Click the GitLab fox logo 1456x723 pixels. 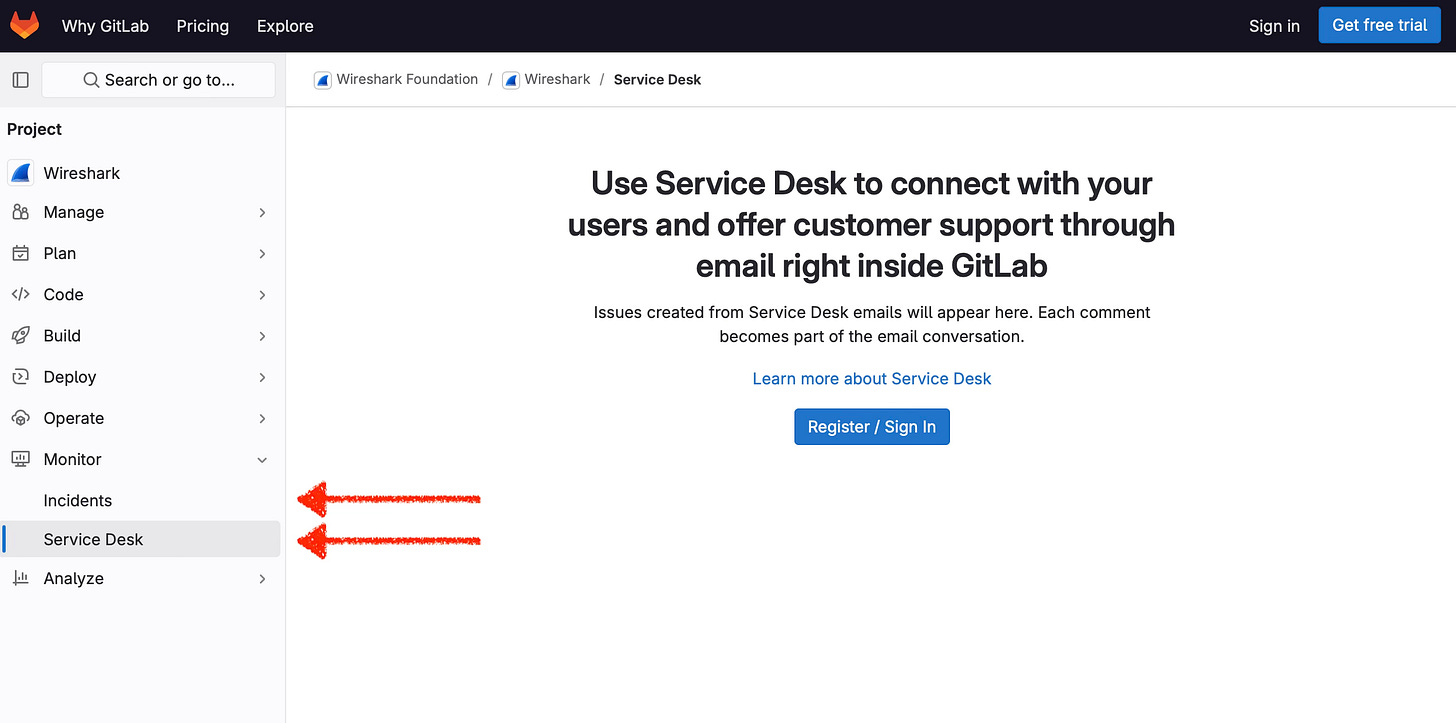tap(25, 25)
